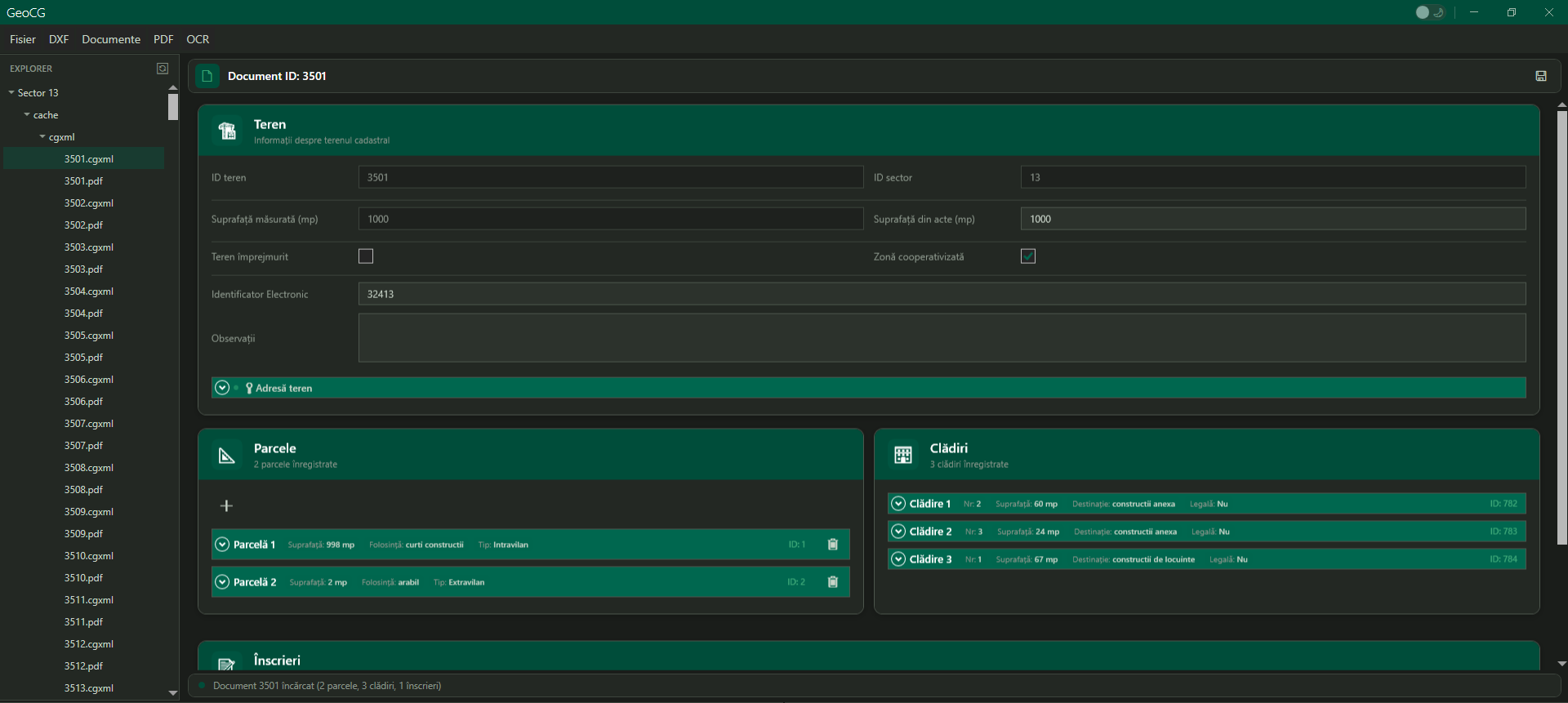Click the Explorer scroll down arrow

click(x=172, y=692)
